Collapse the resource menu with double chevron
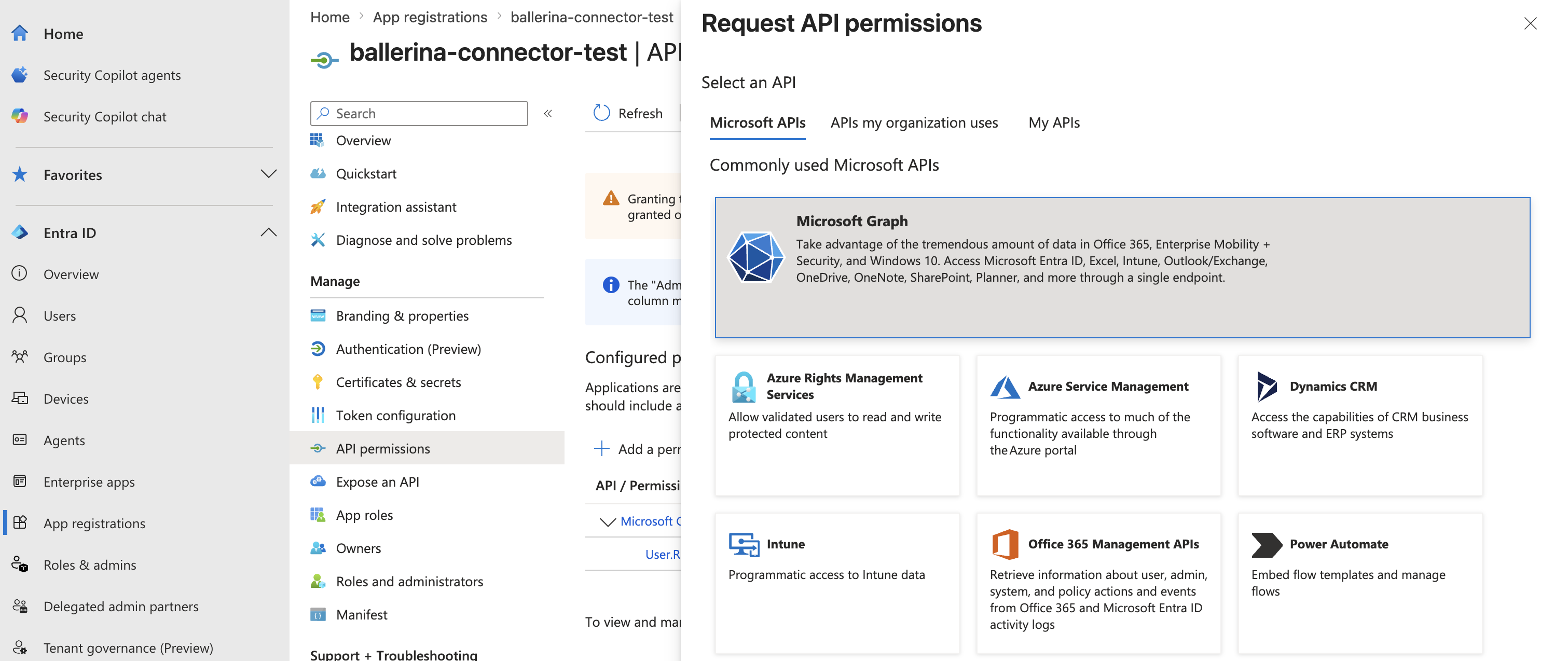The height and width of the screenshot is (661, 1568). (548, 114)
